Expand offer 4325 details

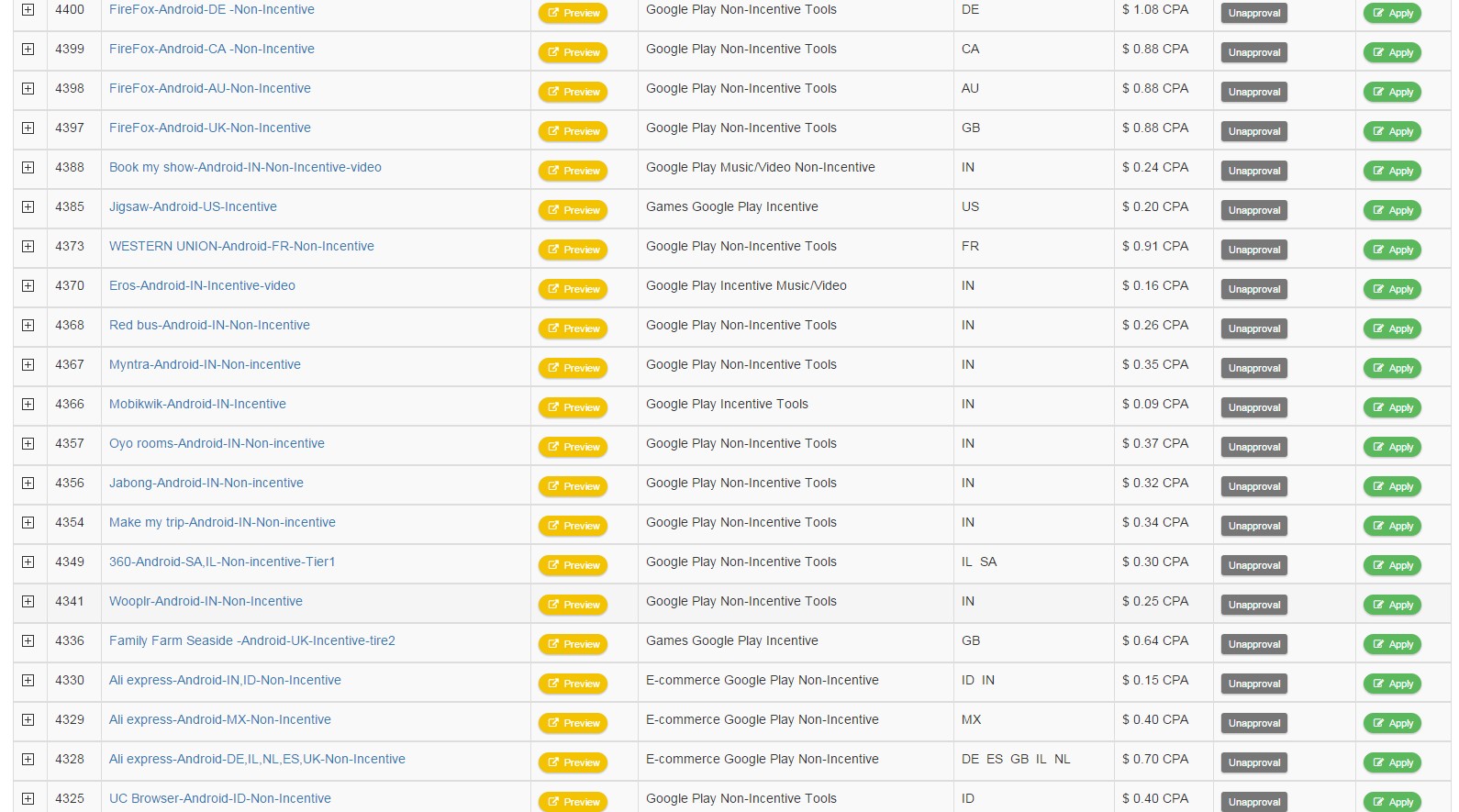(x=28, y=799)
